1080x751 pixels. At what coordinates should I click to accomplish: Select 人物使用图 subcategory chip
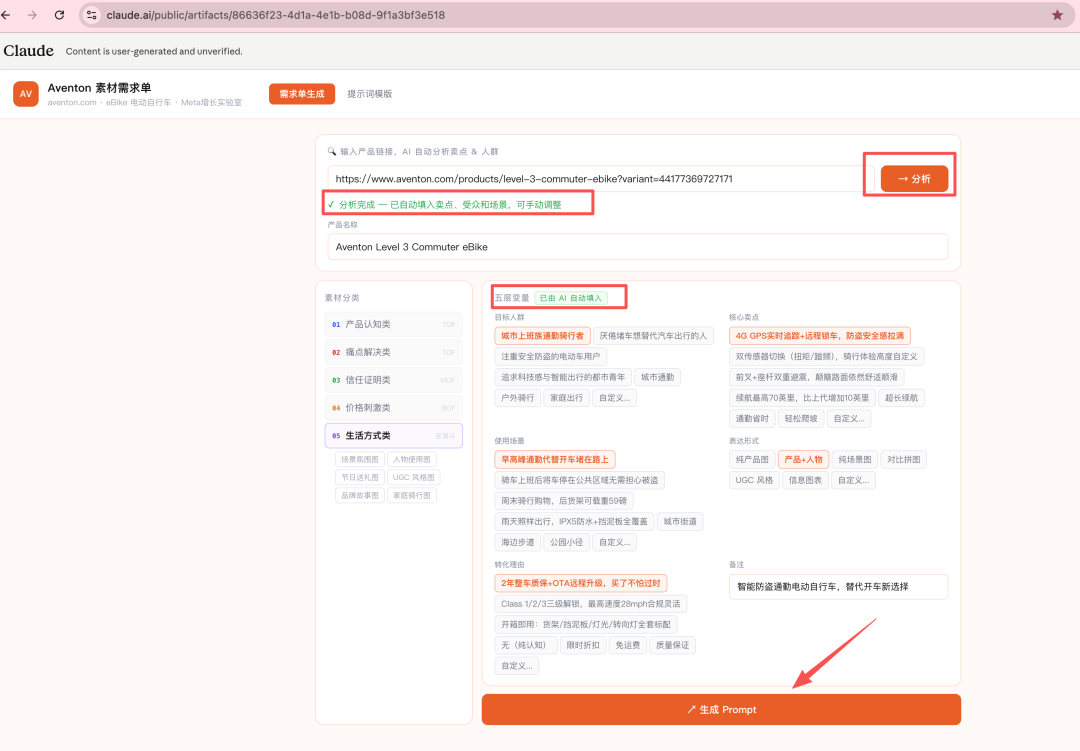(x=412, y=460)
